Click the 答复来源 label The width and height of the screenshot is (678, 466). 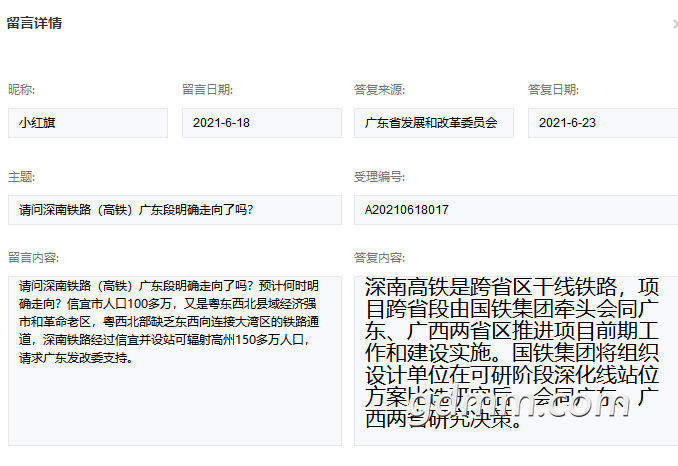click(379, 90)
